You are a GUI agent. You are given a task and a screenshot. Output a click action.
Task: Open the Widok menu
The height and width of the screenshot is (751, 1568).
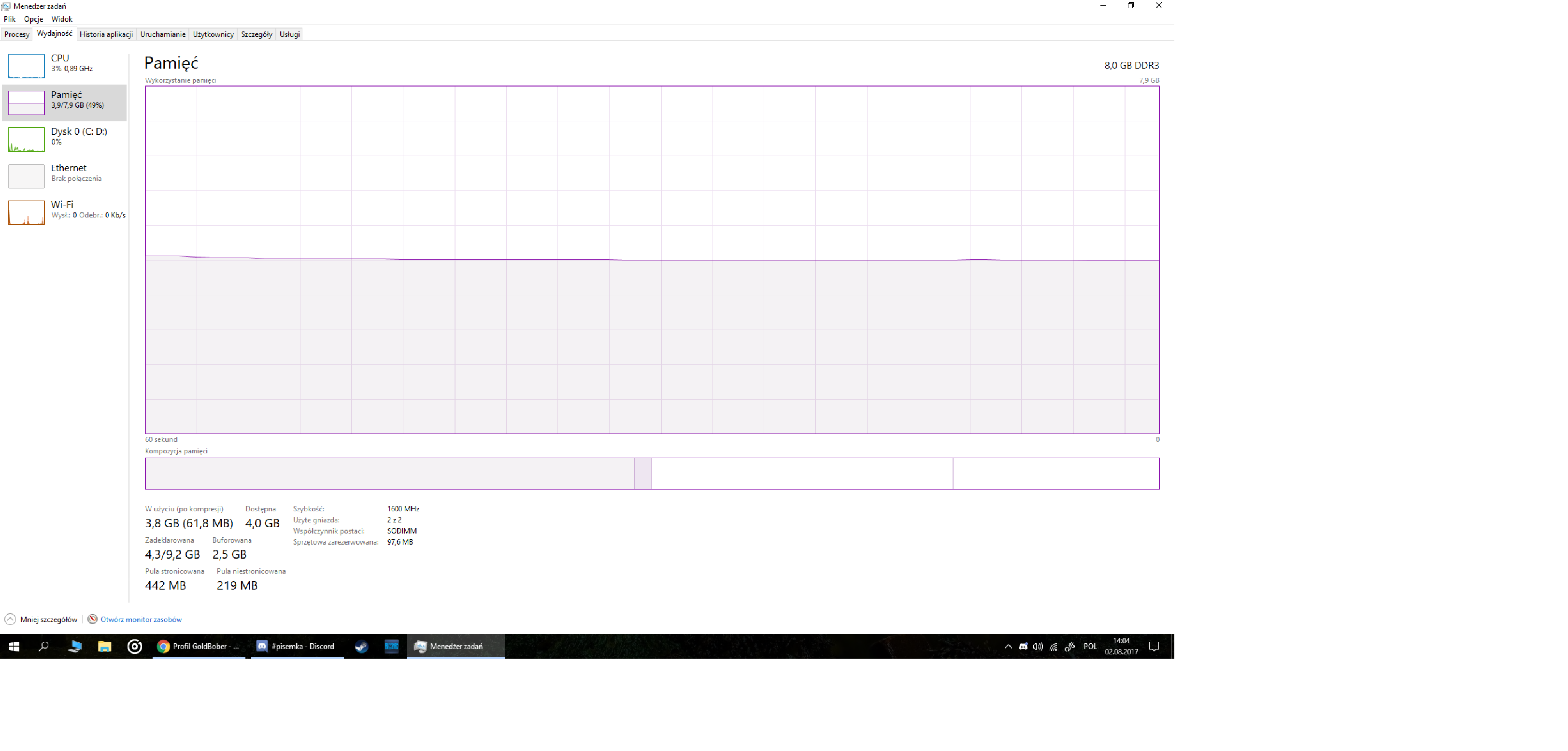pos(61,19)
